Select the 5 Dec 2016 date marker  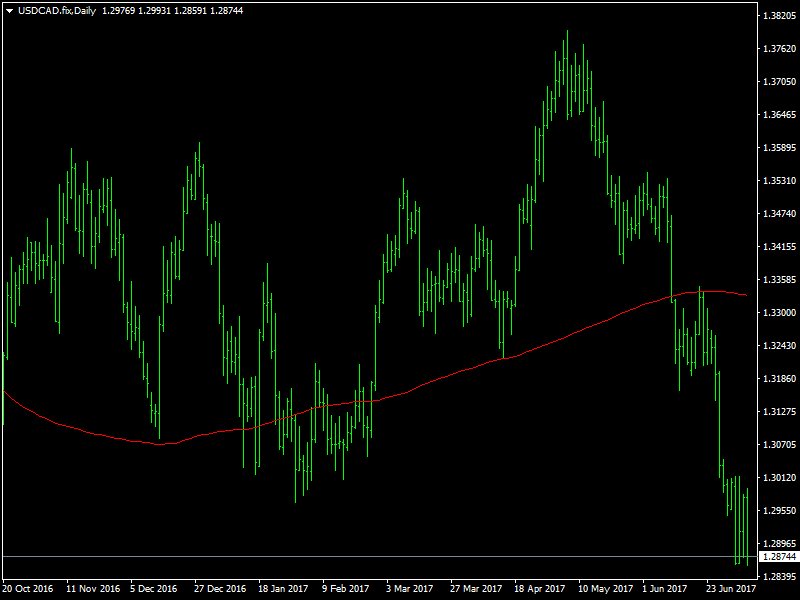click(x=154, y=588)
